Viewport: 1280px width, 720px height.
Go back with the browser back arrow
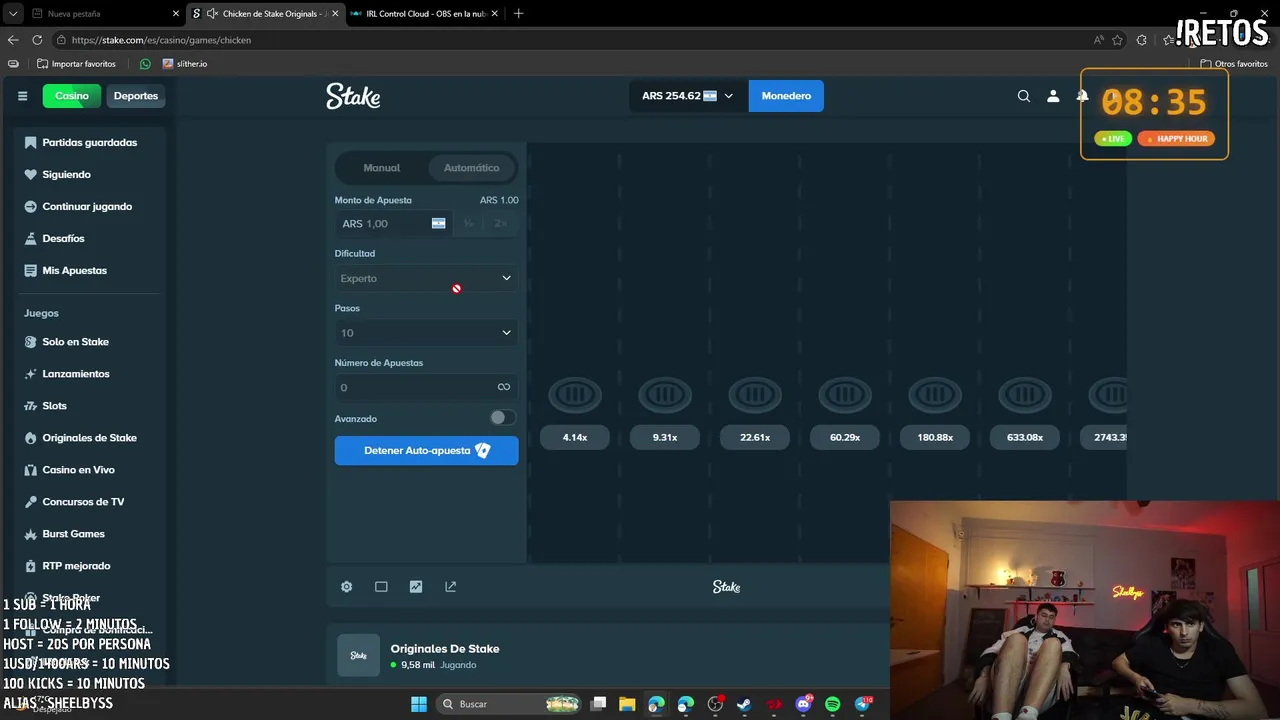tap(13, 40)
